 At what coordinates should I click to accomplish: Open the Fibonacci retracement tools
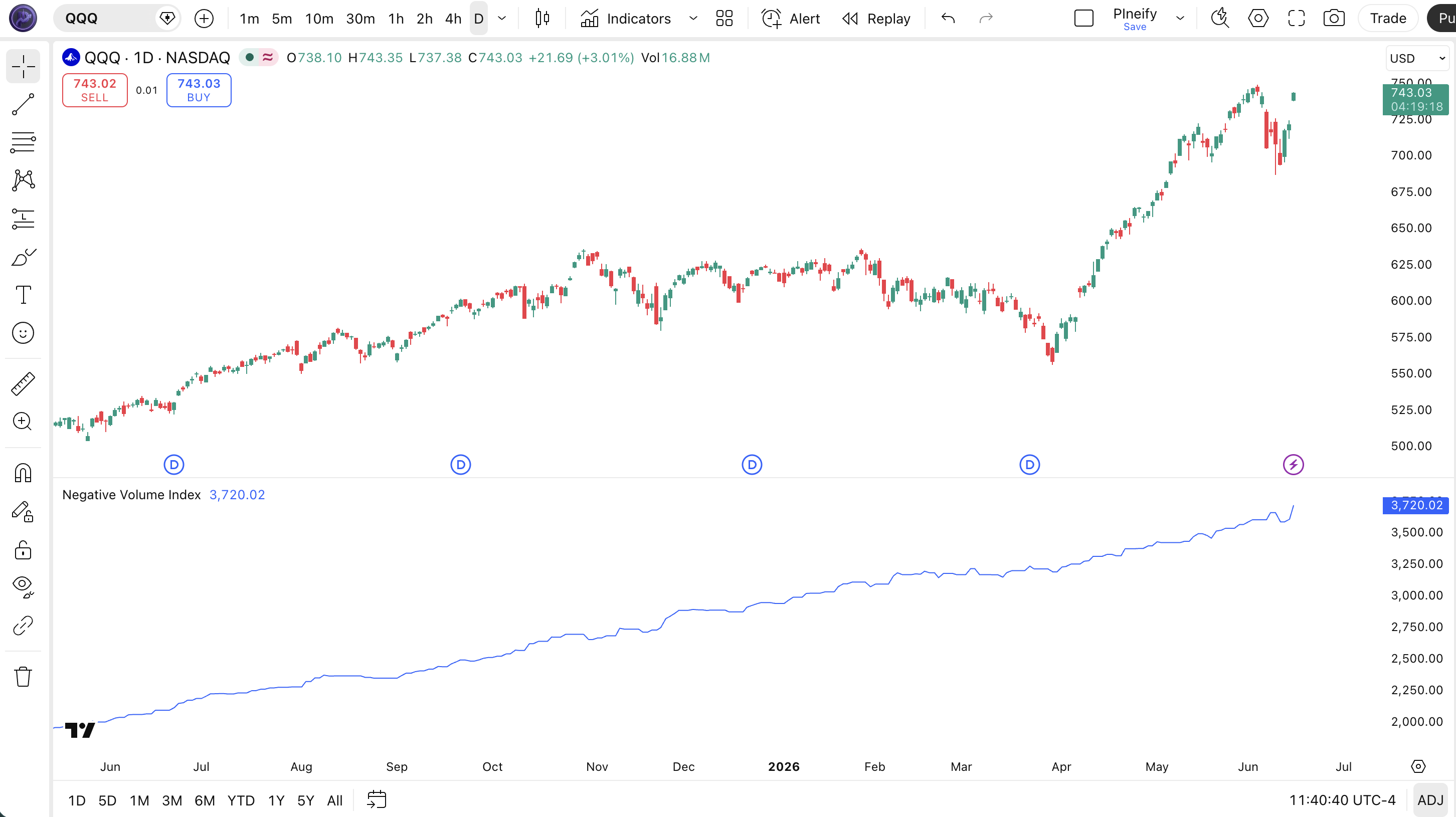(23, 142)
